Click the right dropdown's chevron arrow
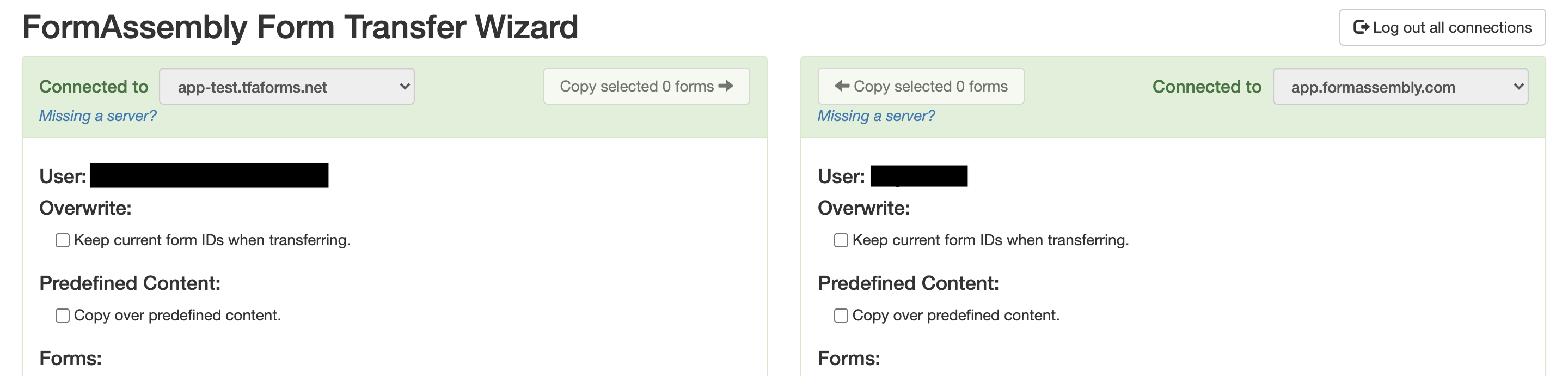 click(x=1518, y=87)
